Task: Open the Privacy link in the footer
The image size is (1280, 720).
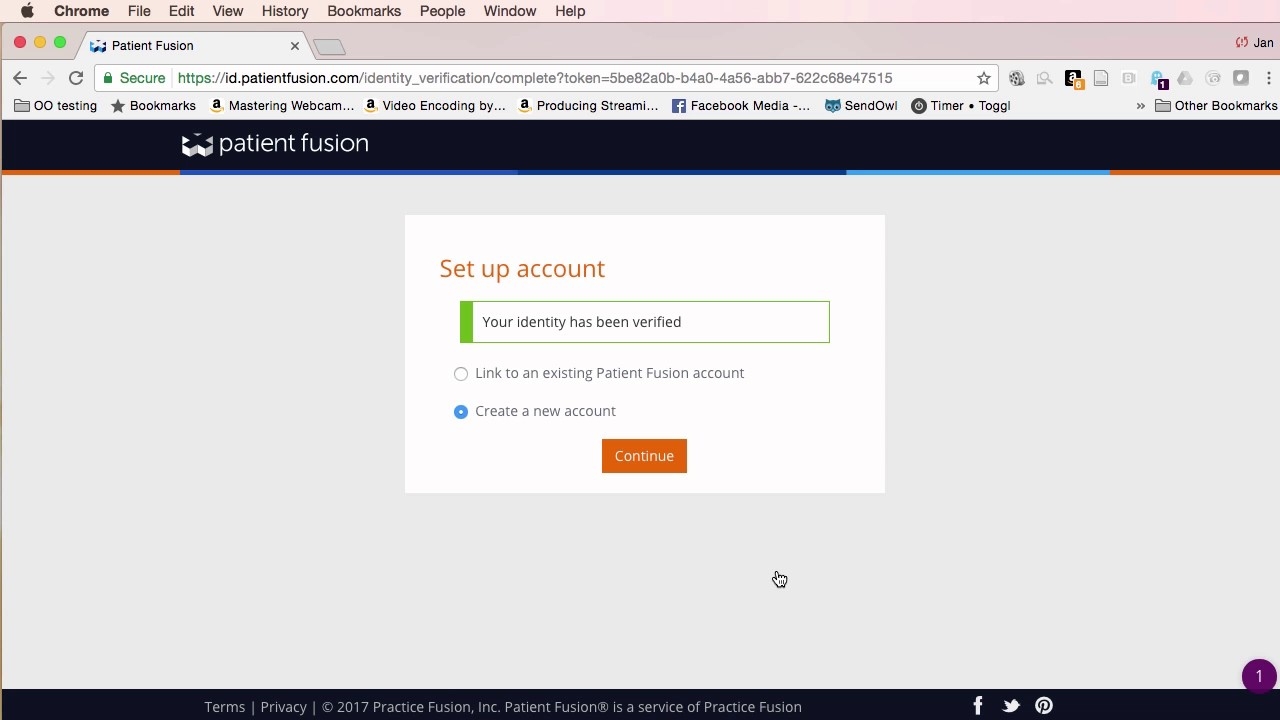Action: tap(283, 706)
